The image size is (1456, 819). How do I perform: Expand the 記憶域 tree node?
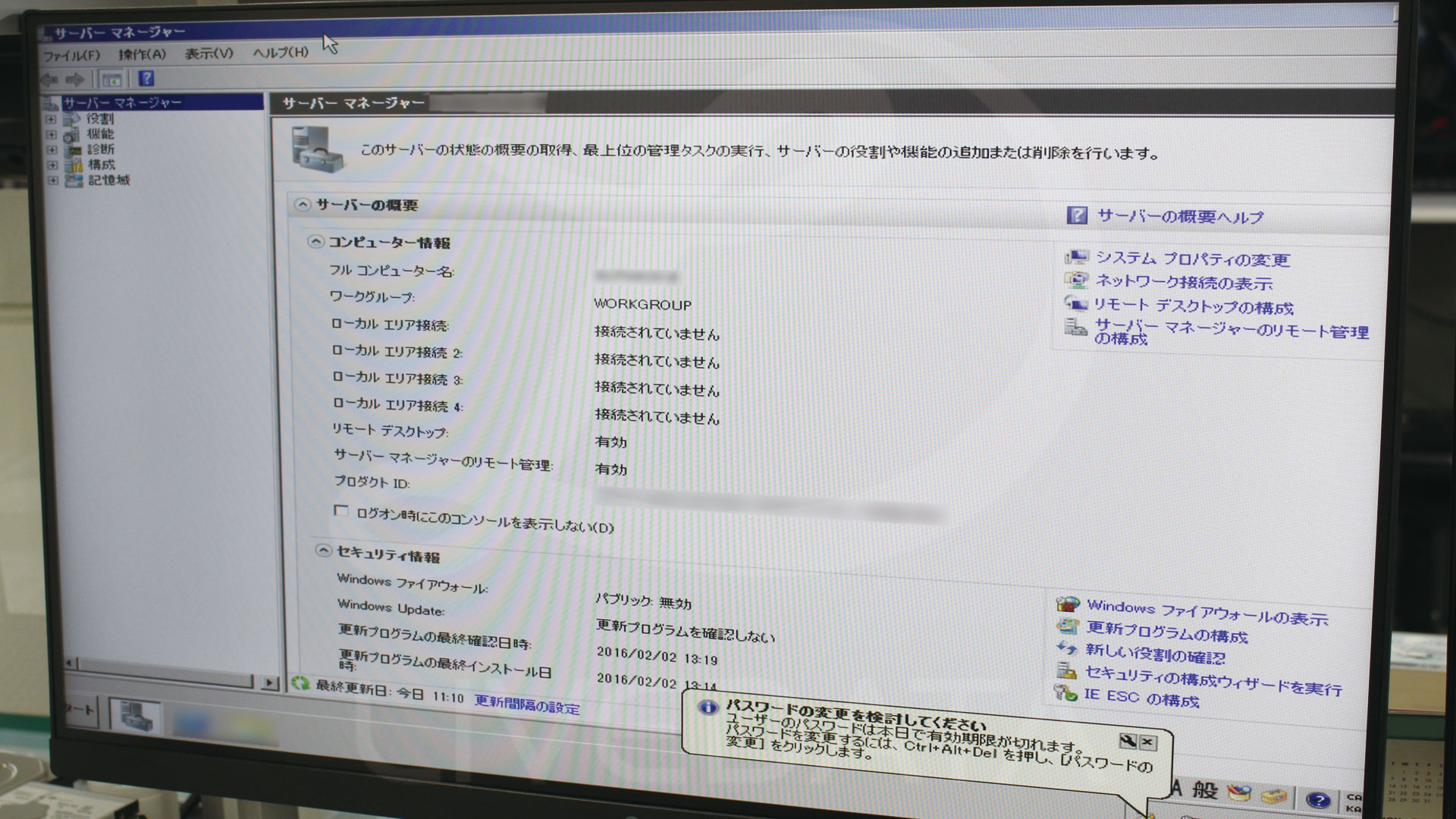tap(52, 180)
